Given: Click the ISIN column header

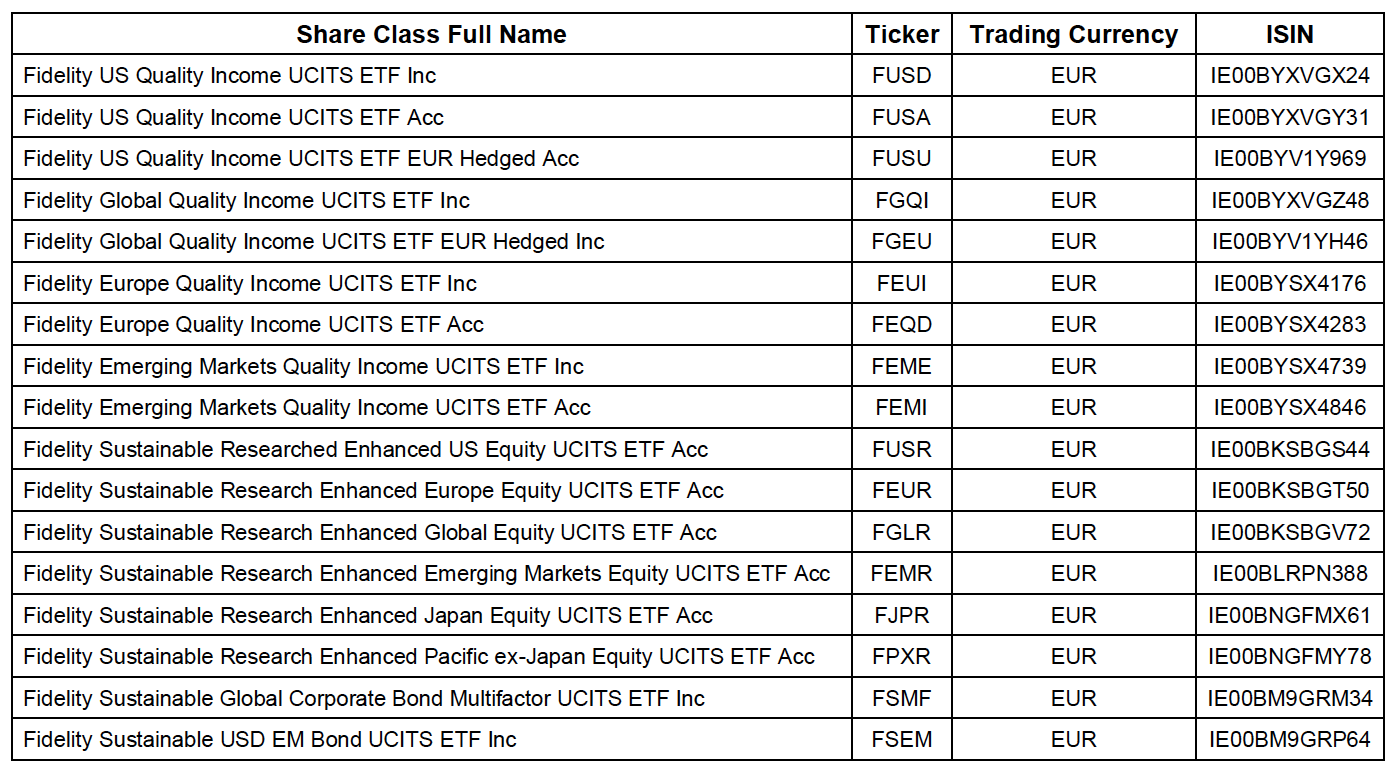Looking at the screenshot, I should point(1289,35).
